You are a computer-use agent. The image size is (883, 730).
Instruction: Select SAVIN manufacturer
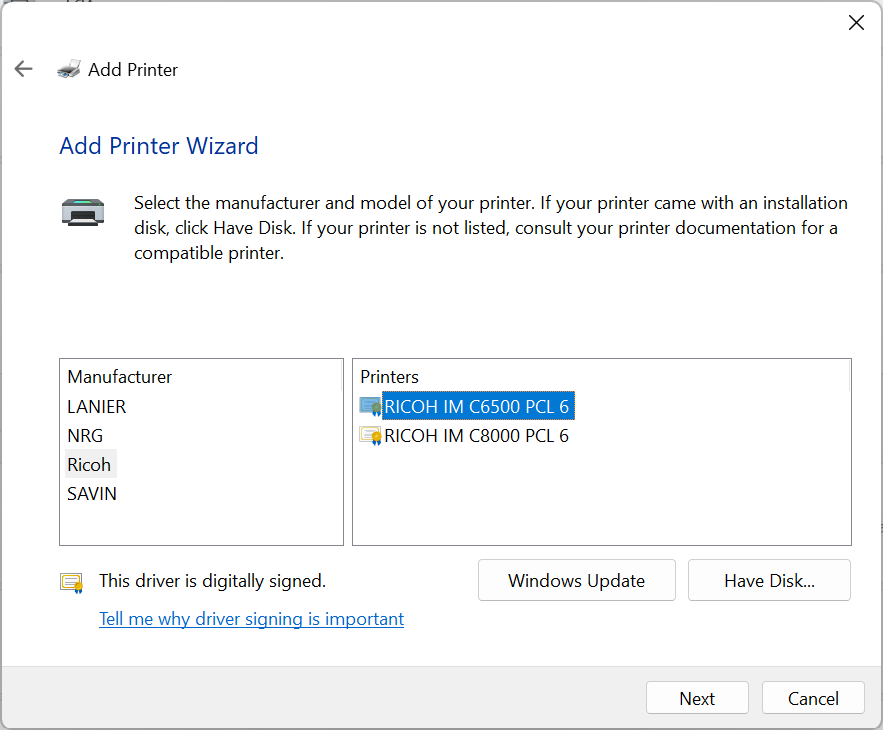(92, 494)
